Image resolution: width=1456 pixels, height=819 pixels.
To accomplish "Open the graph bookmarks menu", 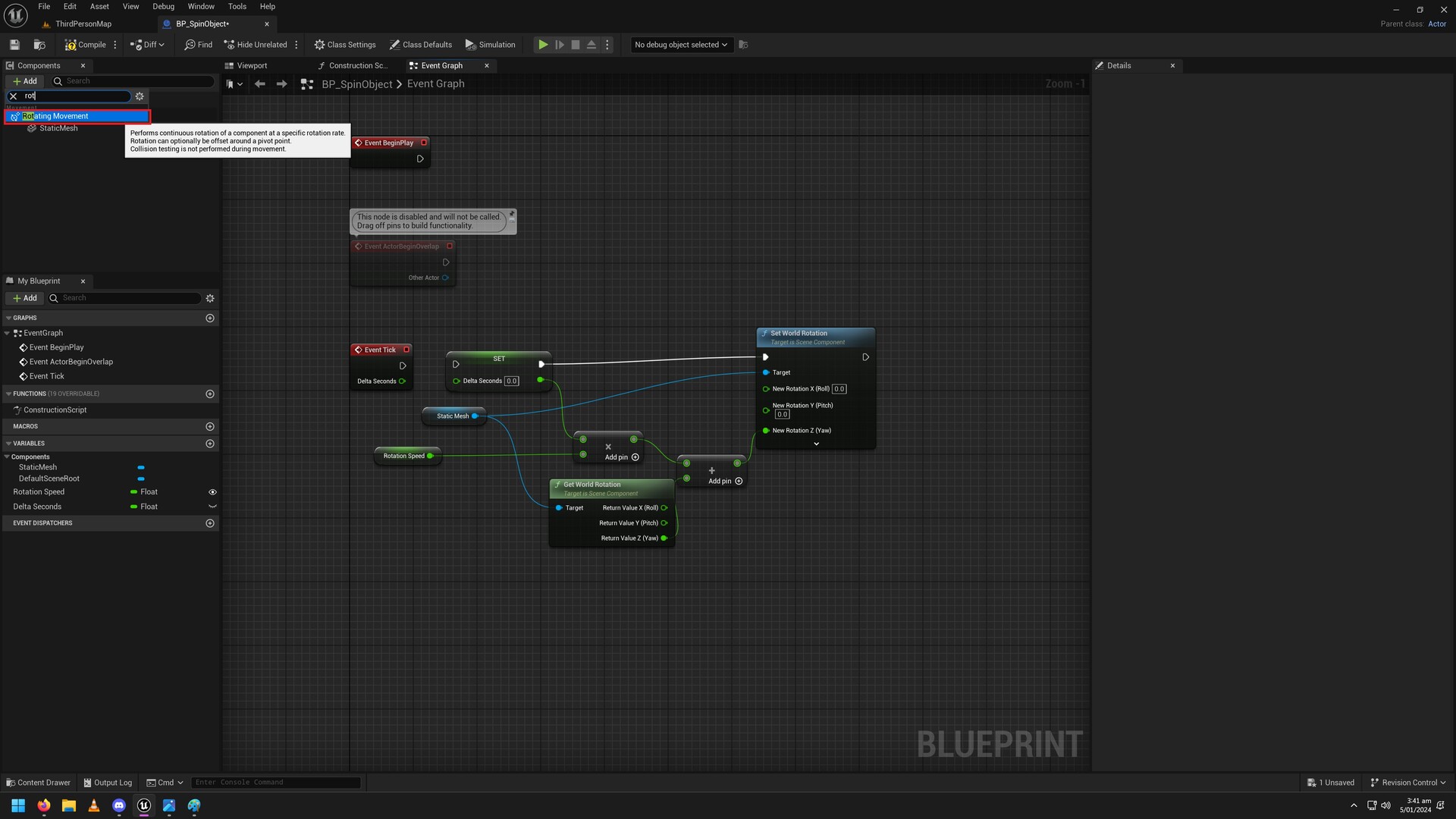I will coord(234,84).
